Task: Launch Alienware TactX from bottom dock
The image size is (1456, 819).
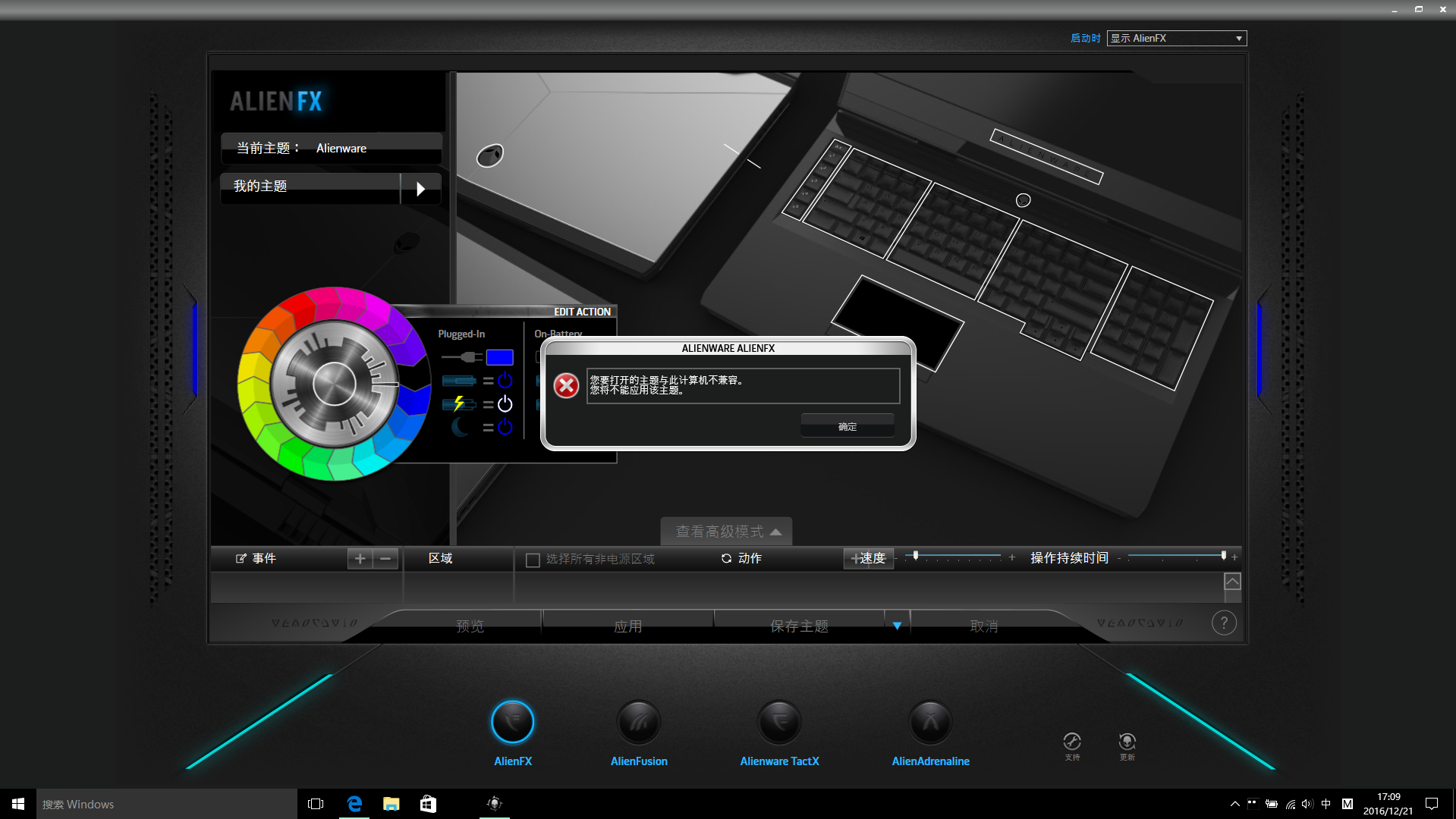Action: (779, 722)
